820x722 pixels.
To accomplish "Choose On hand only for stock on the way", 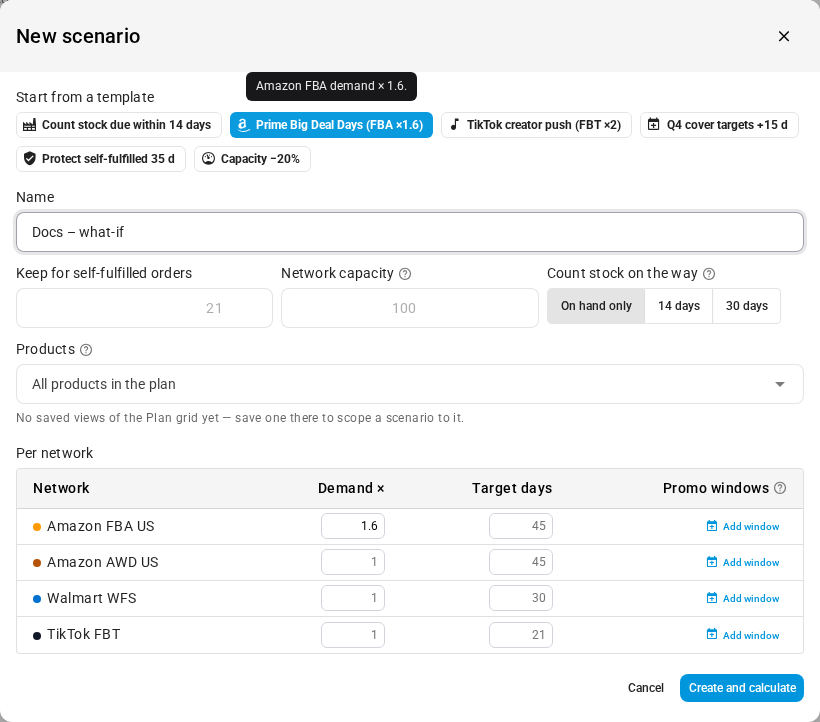I will pos(596,306).
